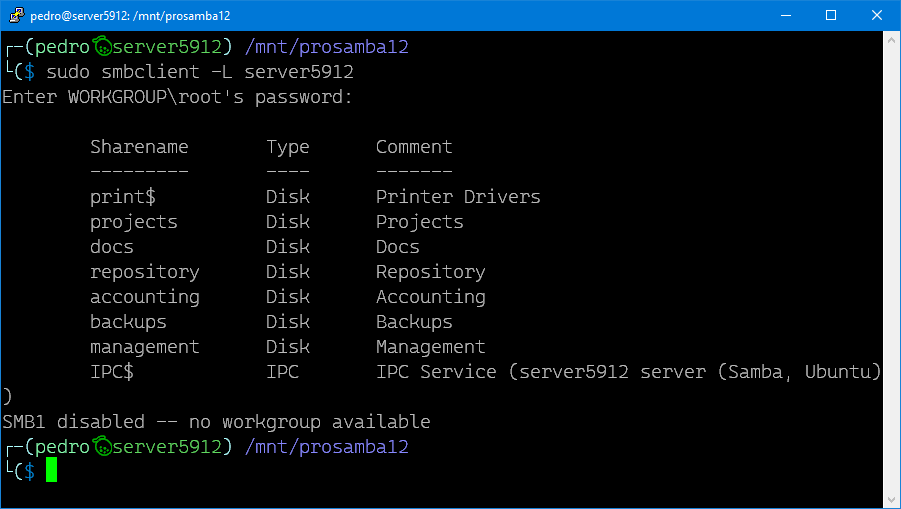Click the scrollbar down arrow
901x509 pixels.
pyautogui.click(x=891, y=498)
